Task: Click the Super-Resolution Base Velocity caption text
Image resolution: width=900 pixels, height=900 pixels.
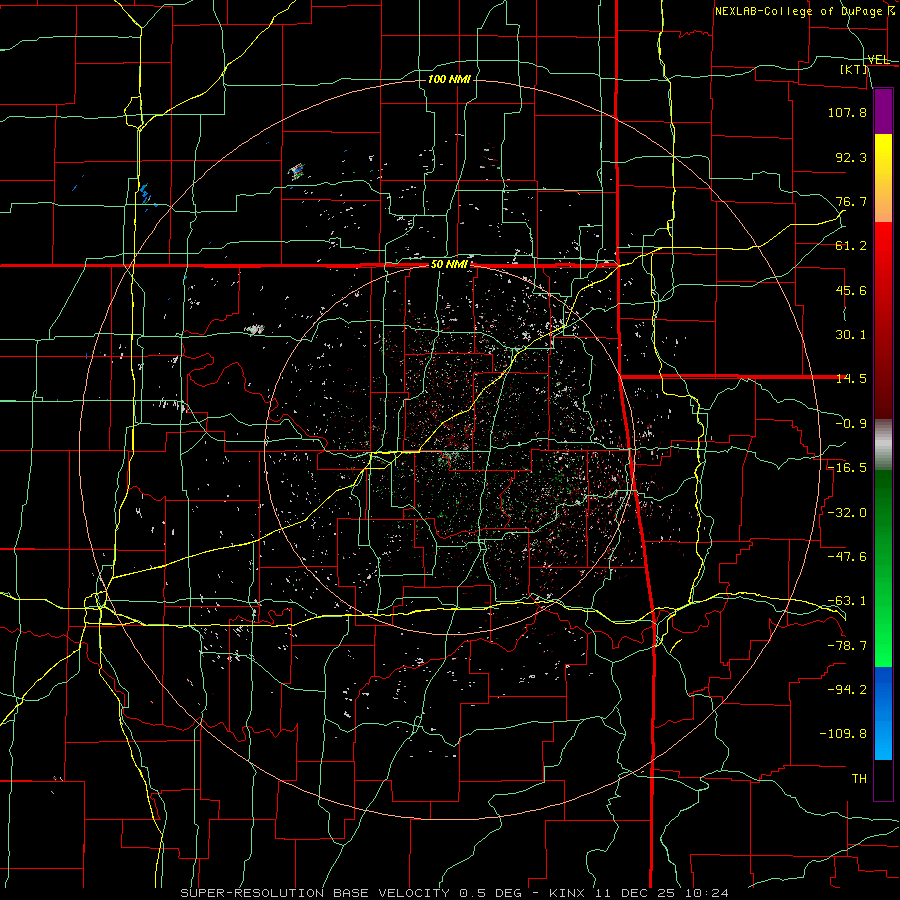Action: click(x=454, y=893)
